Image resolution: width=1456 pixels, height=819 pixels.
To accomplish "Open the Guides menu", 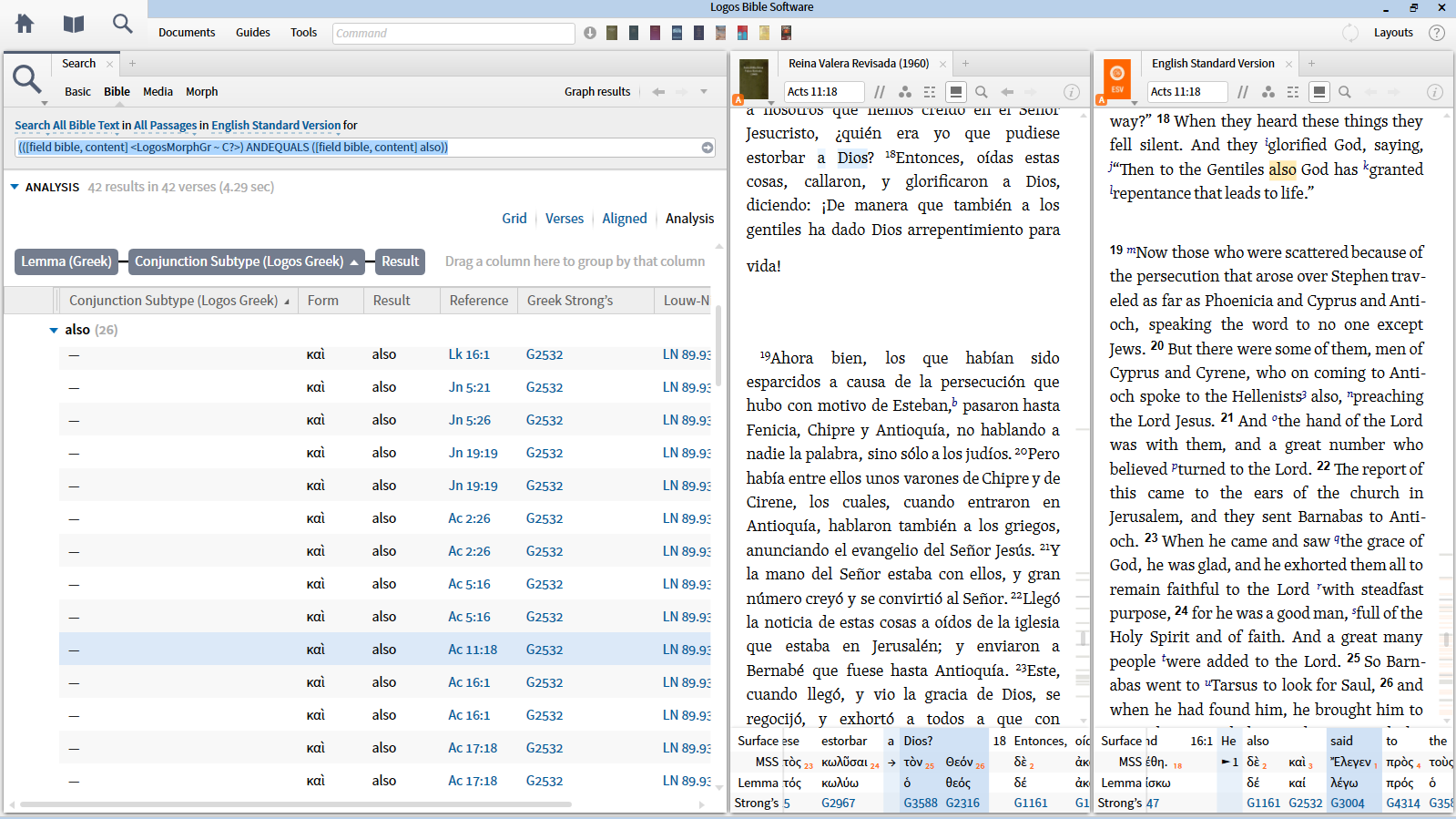I will coord(253,33).
